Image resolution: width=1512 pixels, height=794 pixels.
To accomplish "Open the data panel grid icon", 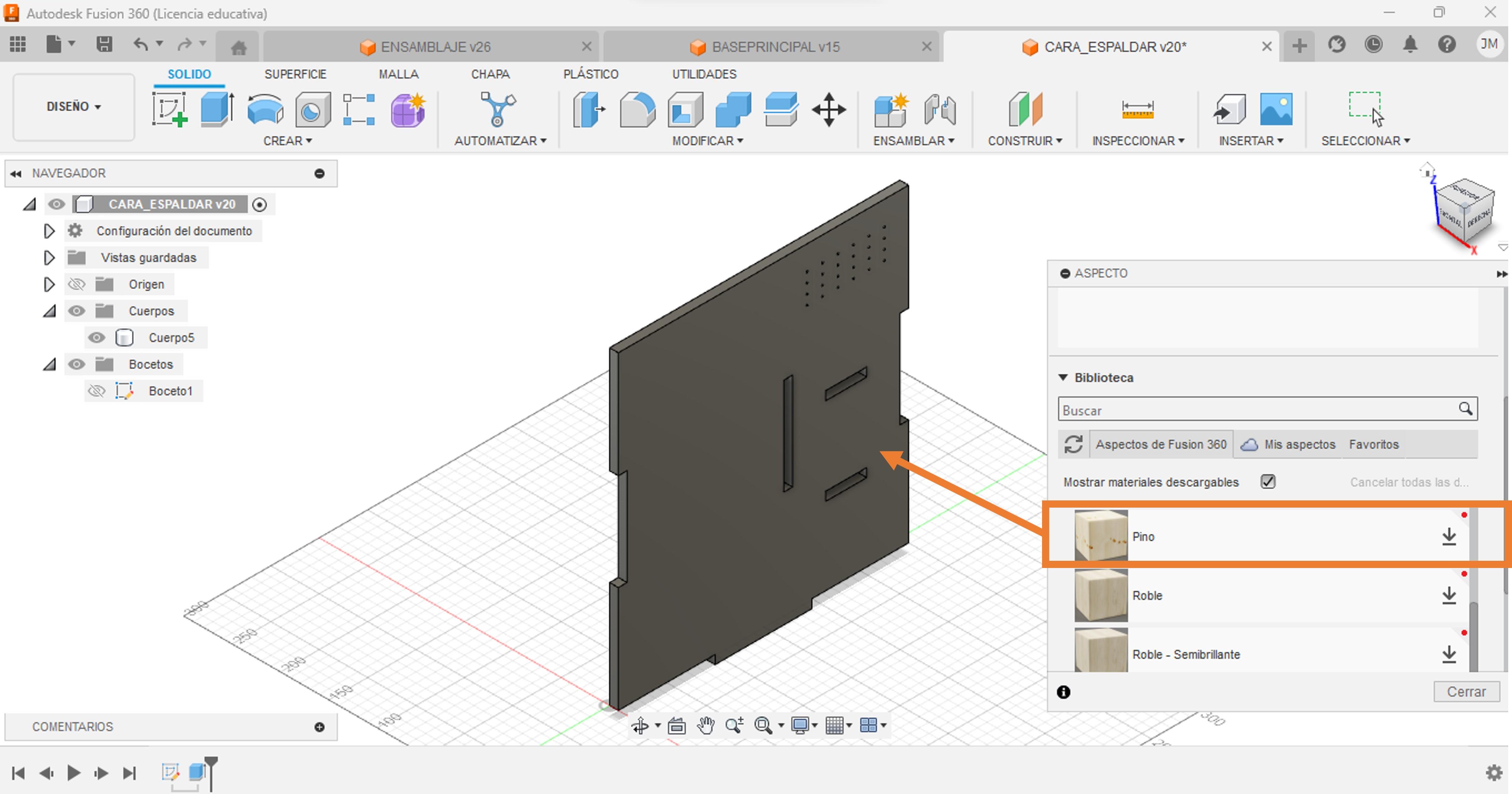I will point(18,45).
